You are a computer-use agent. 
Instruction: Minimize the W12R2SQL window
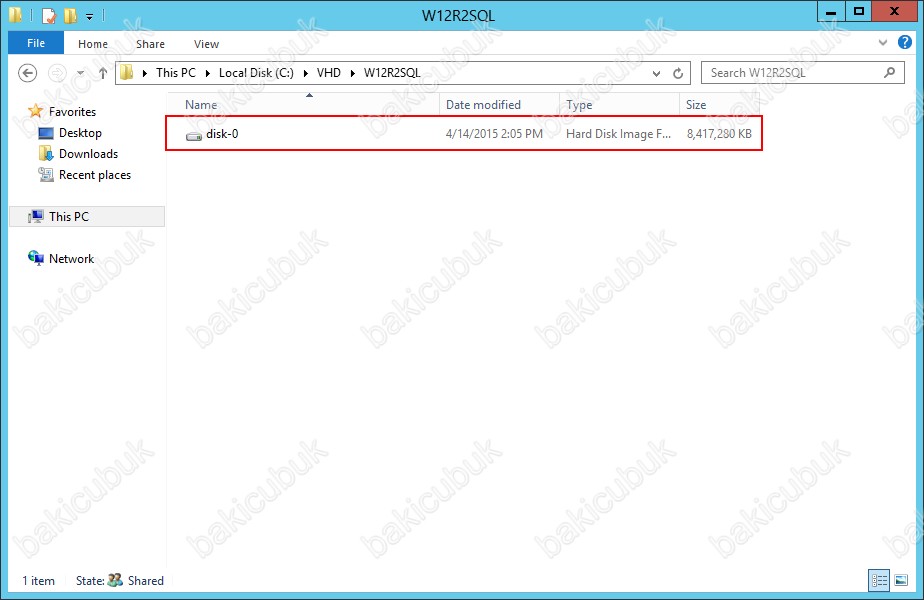coord(831,11)
